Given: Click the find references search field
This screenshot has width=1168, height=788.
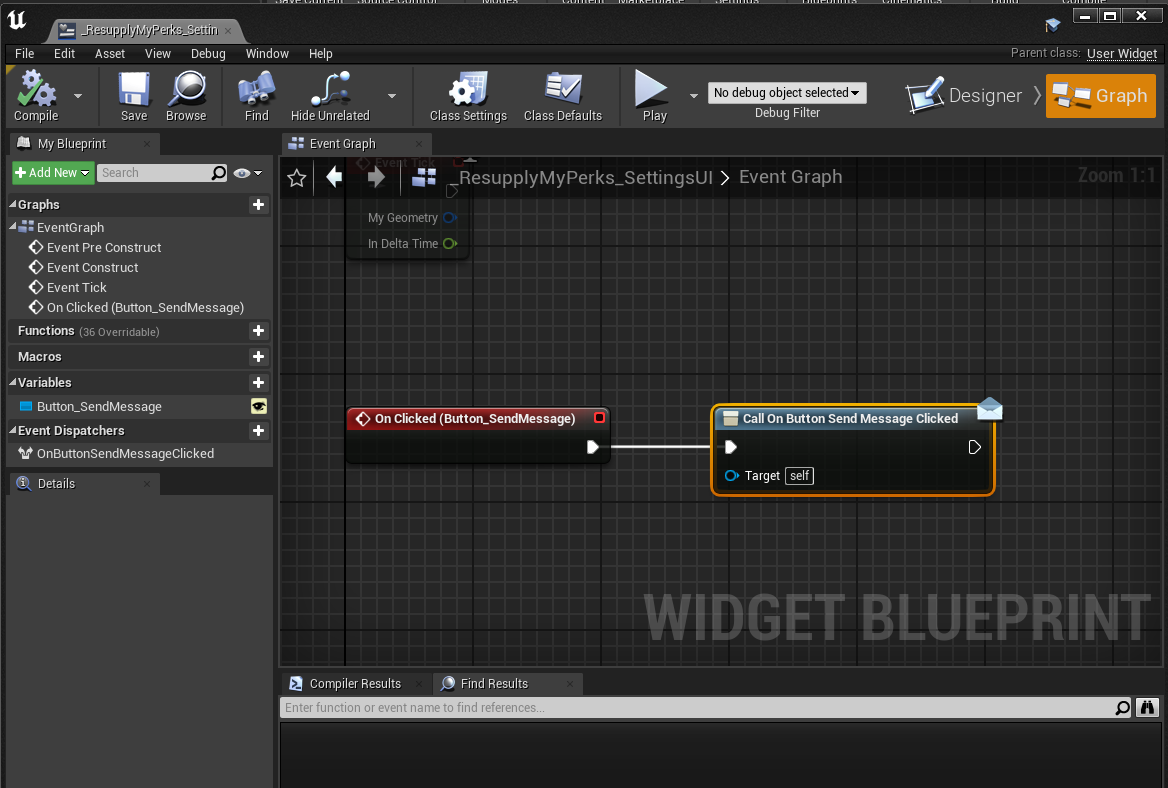Looking at the screenshot, I should click(696, 708).
